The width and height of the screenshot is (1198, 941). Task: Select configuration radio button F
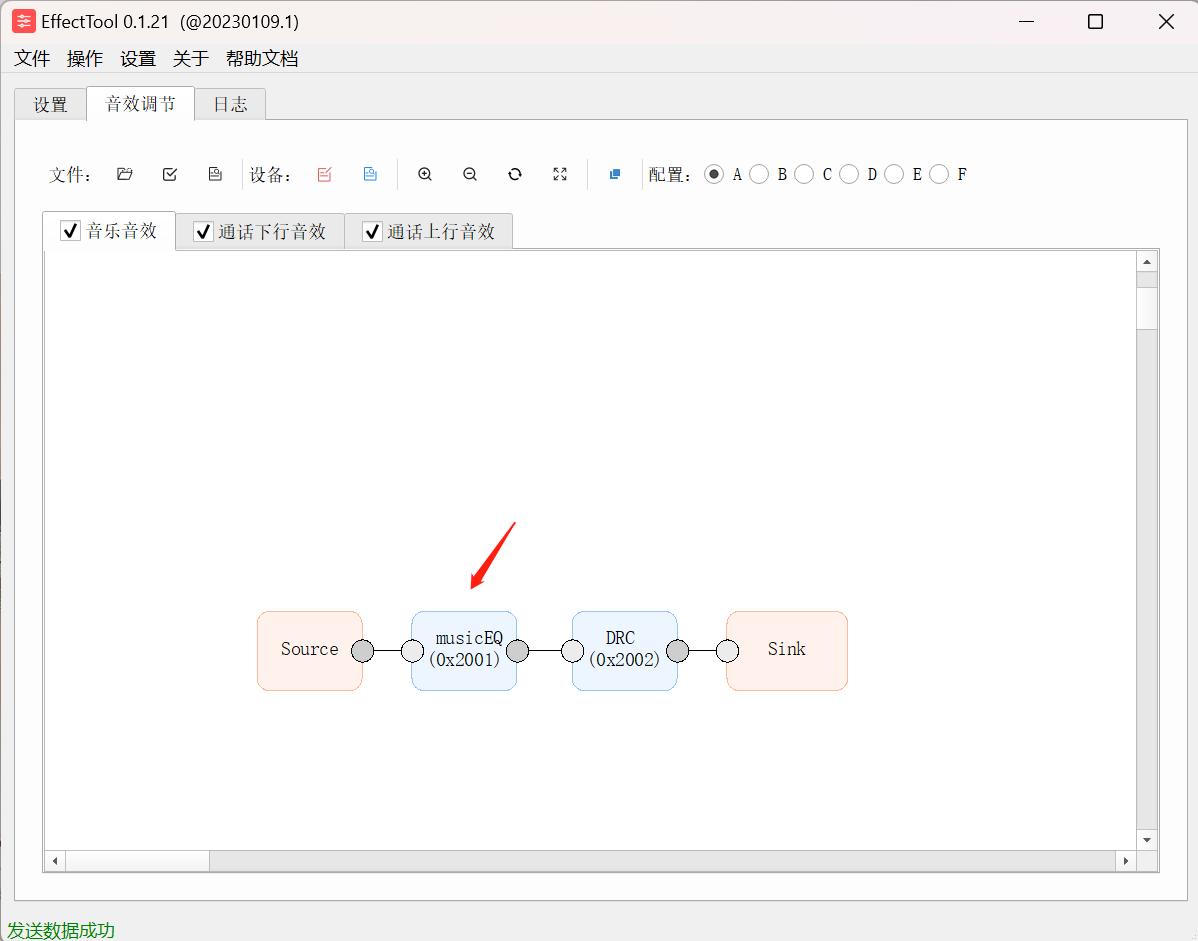tap(939, 174)
